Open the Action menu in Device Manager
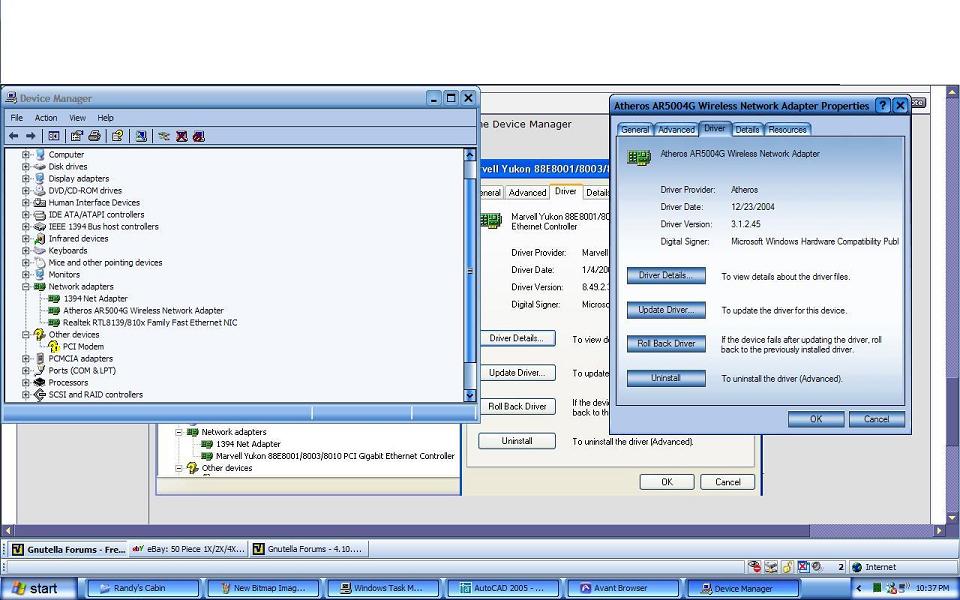Screen dimensions: 960x600 pos(46,118)
